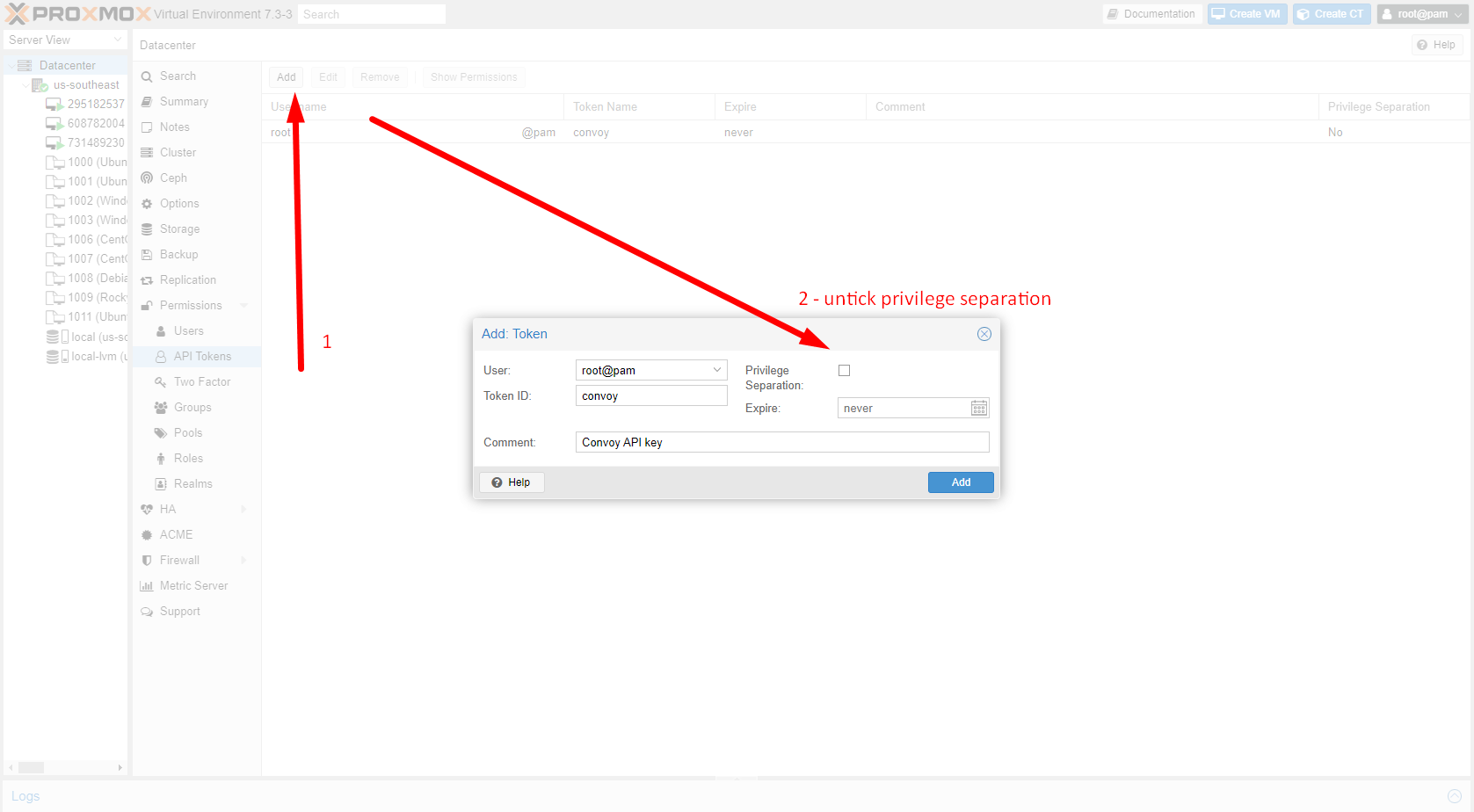Open the root@pam user menu
1474x812 pixels.
pos(1420,13)
